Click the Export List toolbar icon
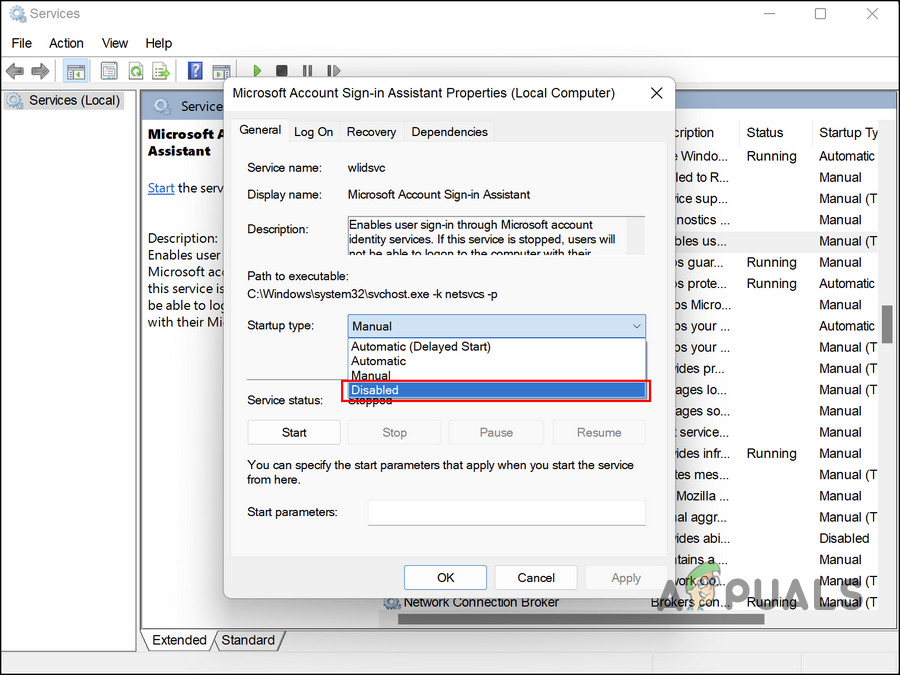The image size is (900, 675). tap(161, 71)
